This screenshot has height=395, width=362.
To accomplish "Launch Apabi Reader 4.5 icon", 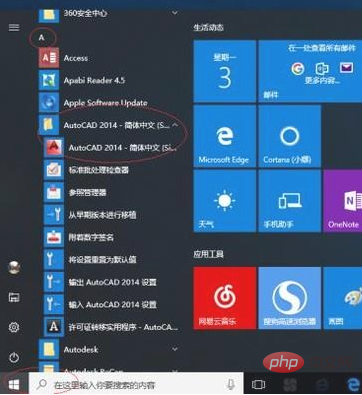I will (49, 80).
